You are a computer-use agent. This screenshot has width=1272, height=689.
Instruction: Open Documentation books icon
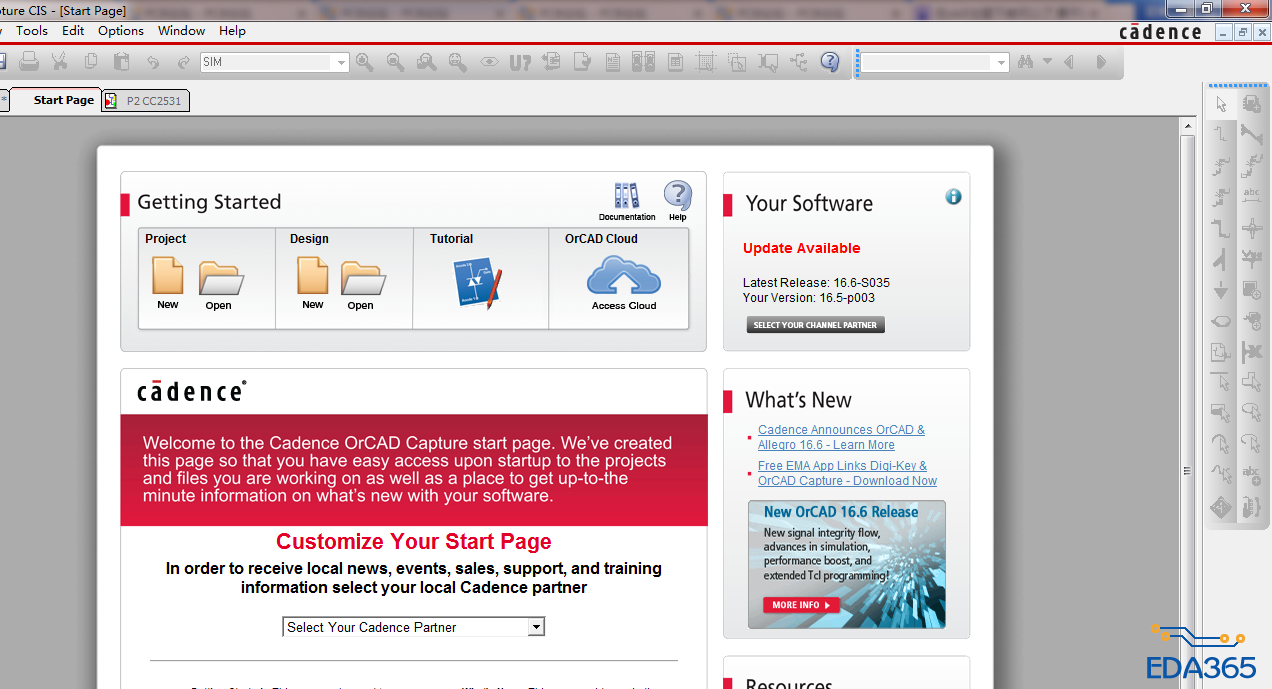(627, 201)
